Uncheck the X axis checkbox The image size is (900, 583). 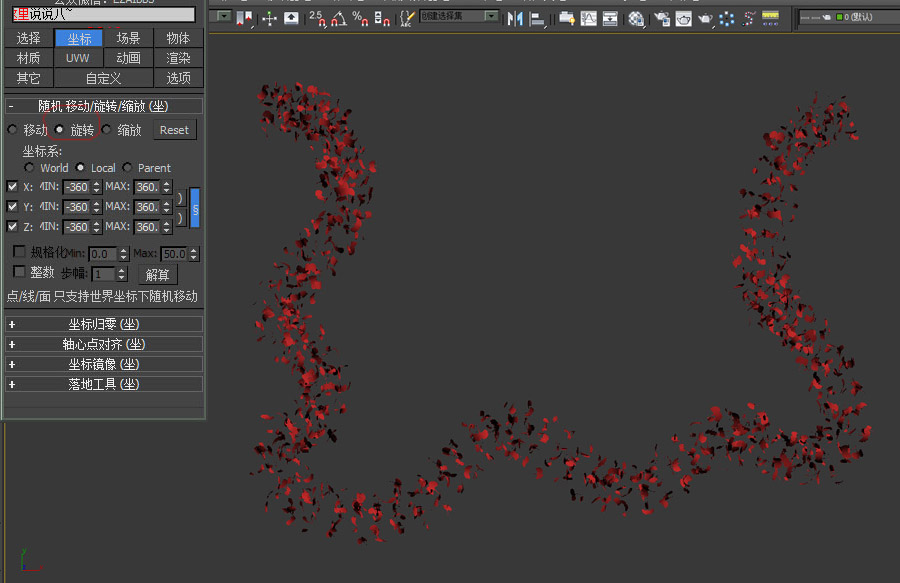click(12, 186)
